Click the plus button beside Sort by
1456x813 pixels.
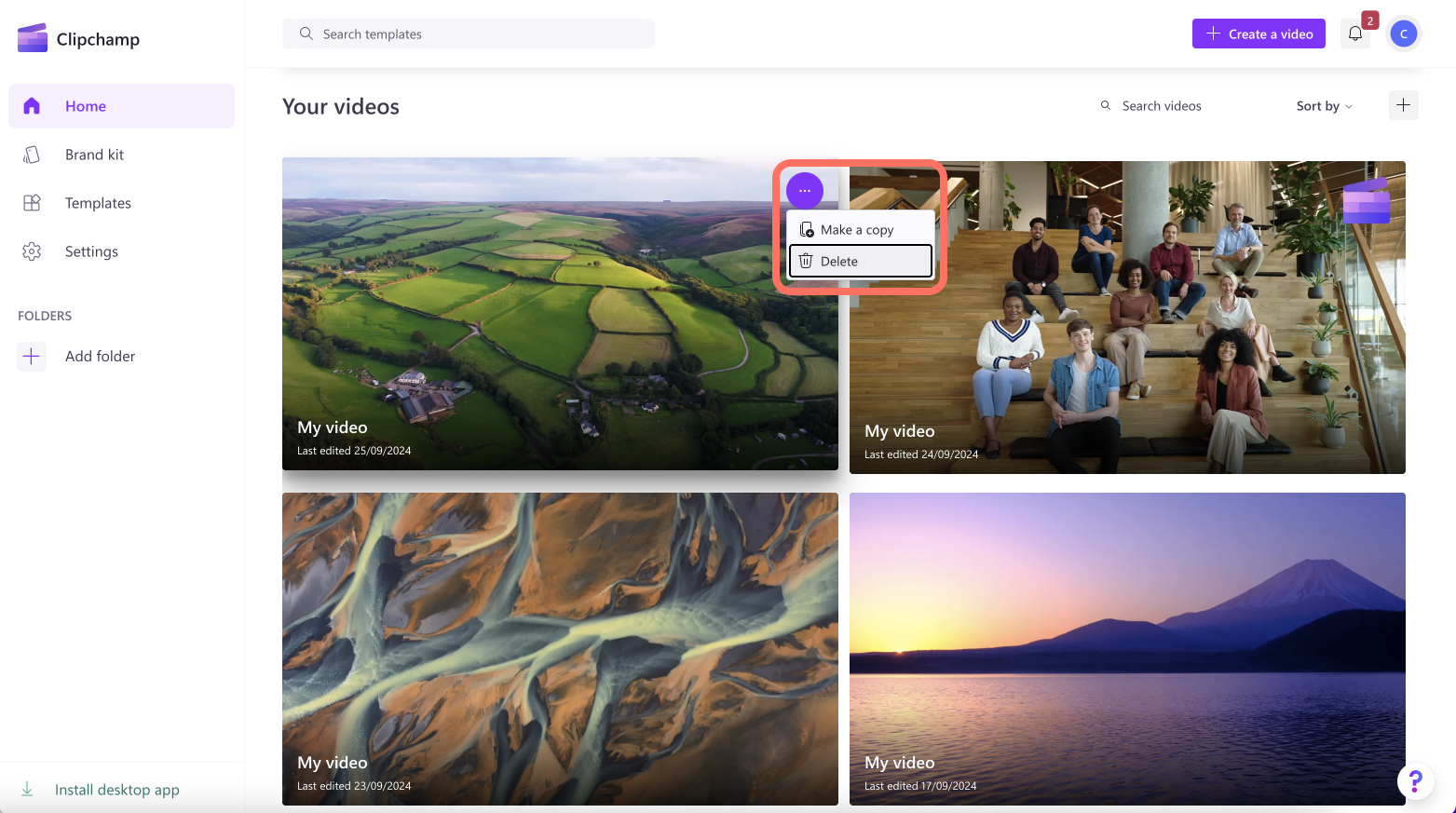coord(1404,105)
